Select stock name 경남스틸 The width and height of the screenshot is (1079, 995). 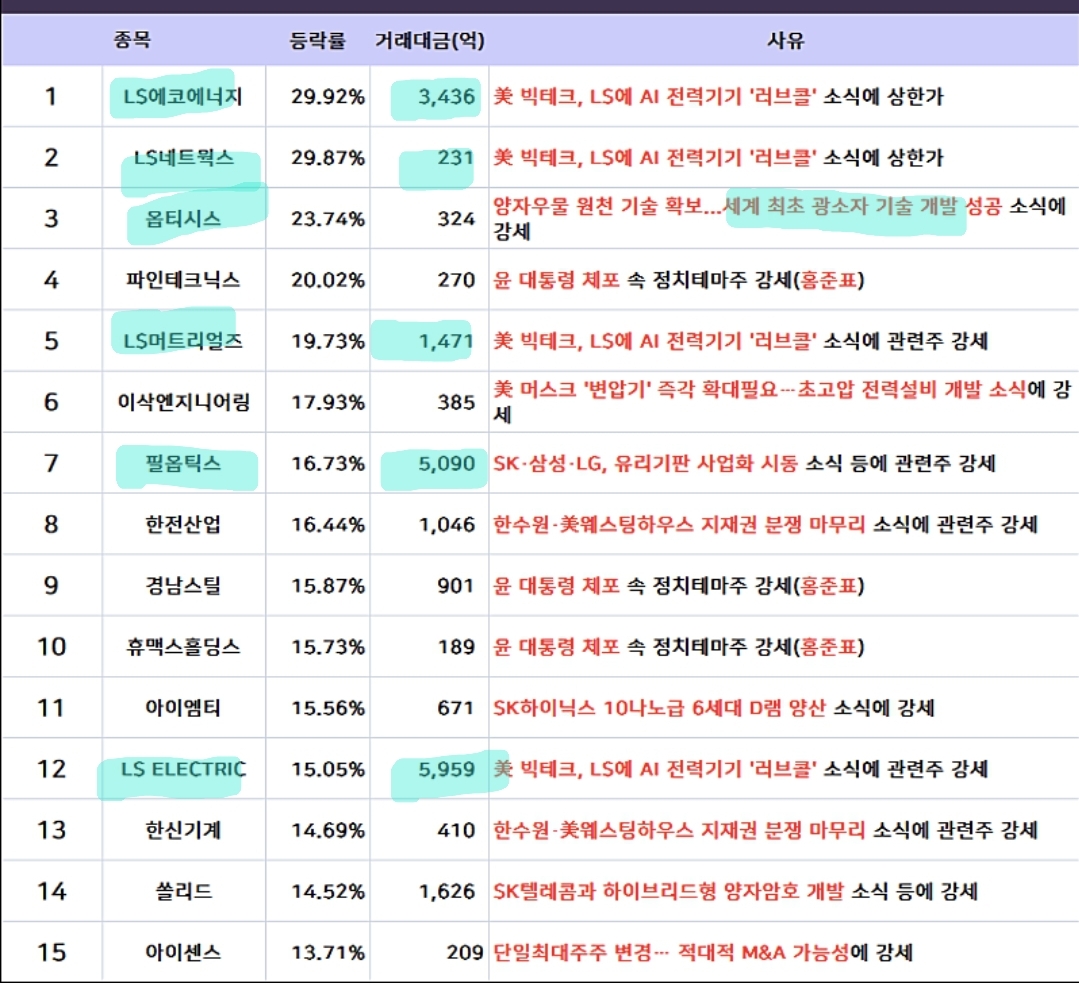point(182,586)
